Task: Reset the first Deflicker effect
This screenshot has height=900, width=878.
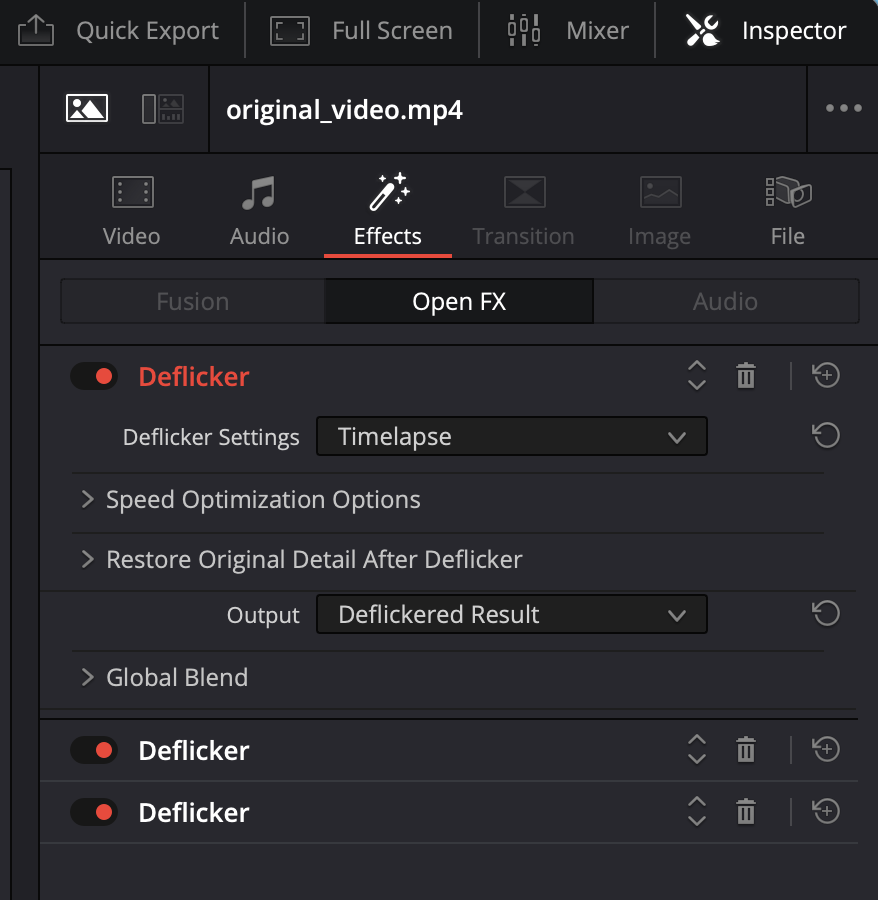Action: (x=826, y=376)
